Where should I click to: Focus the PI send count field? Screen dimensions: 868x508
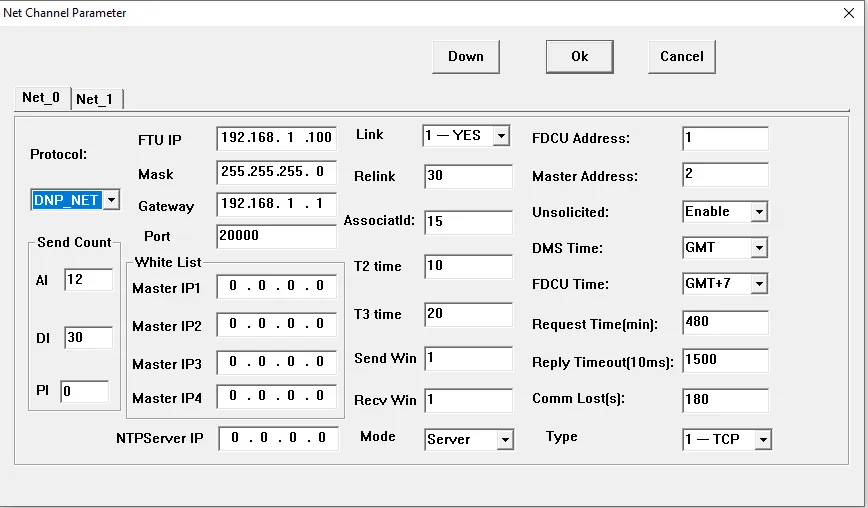click(85, 391)
